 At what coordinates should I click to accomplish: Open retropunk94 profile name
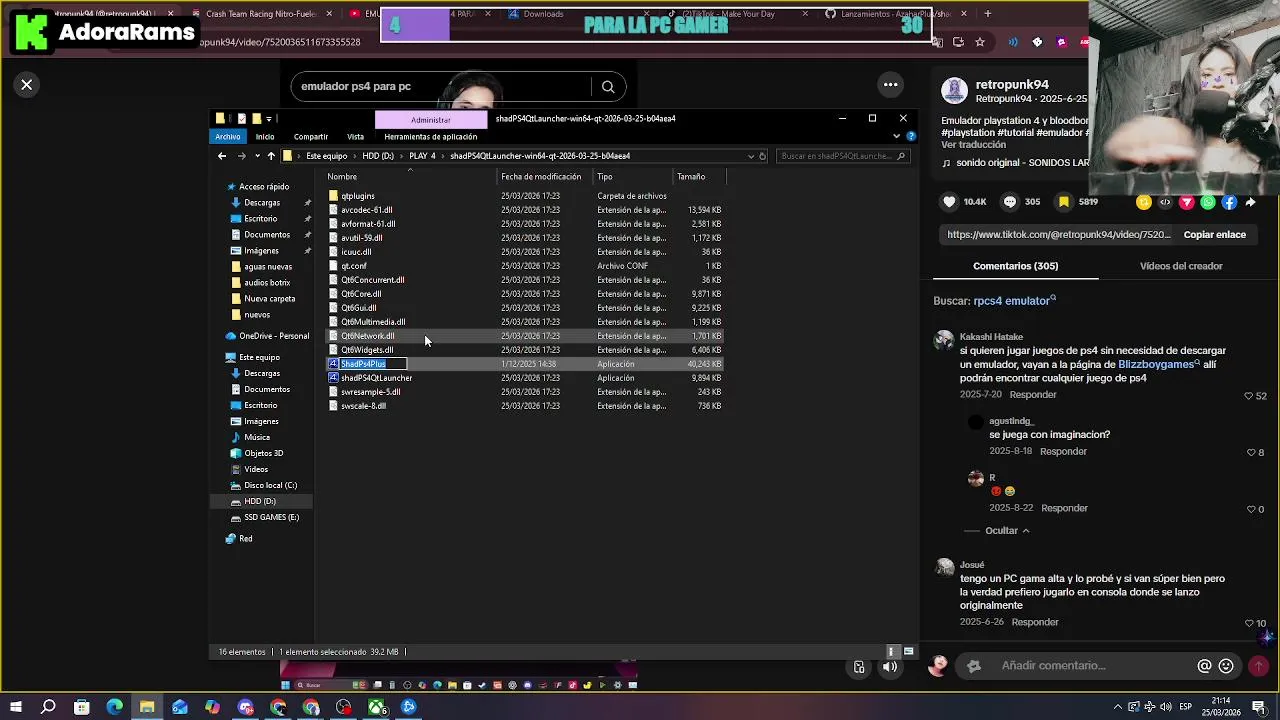(1012, 85)
